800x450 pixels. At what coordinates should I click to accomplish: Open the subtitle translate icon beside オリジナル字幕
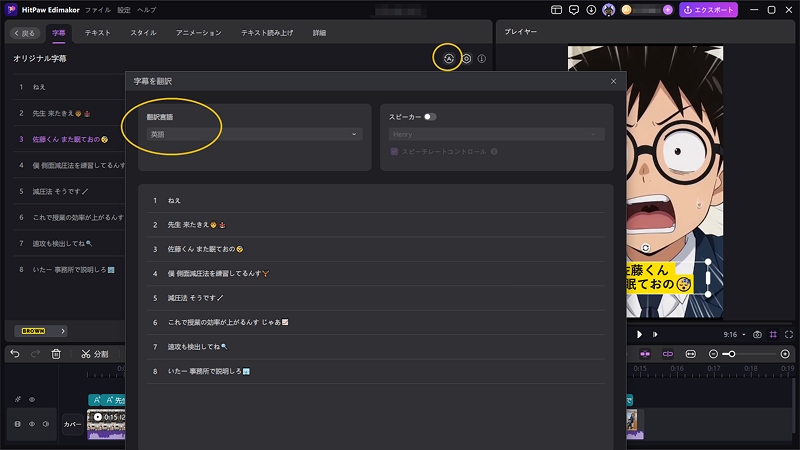[x=448, y=59]
